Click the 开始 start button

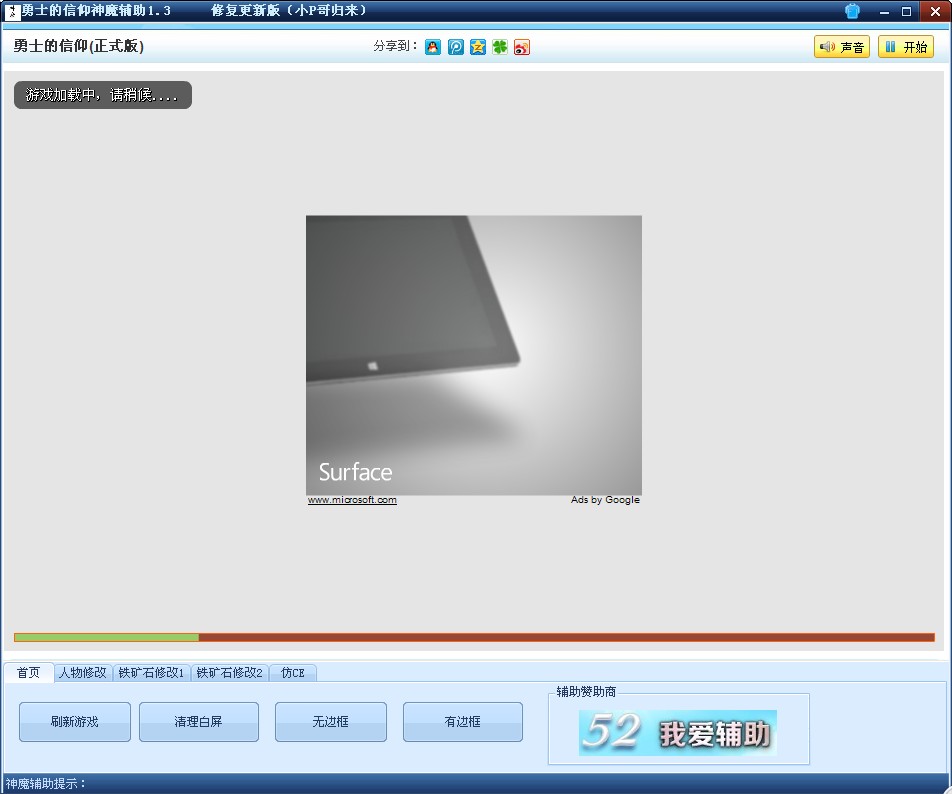coord(905,47)
